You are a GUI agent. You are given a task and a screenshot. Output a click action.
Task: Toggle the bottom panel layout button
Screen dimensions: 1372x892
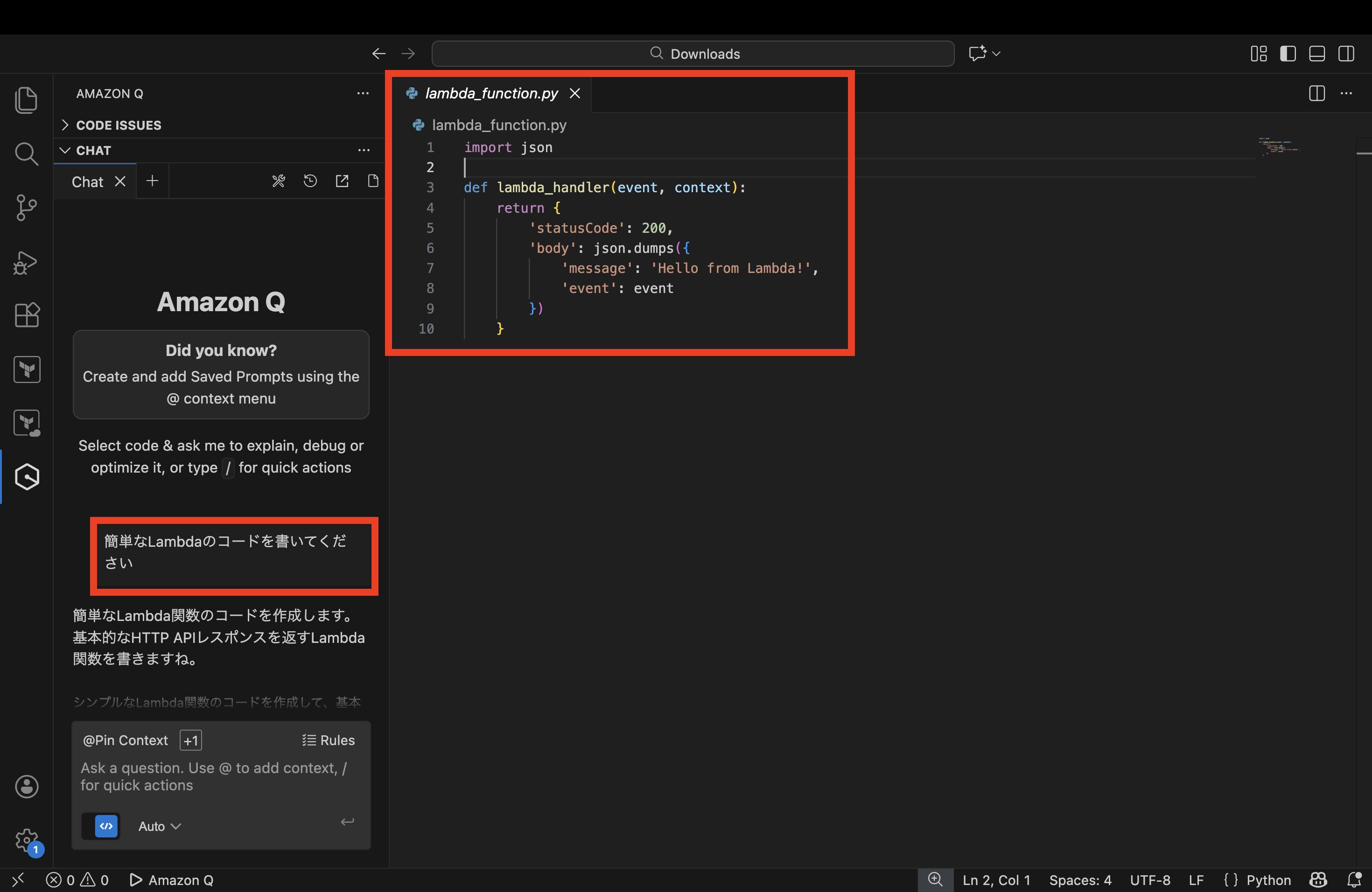coord(1316,54)
